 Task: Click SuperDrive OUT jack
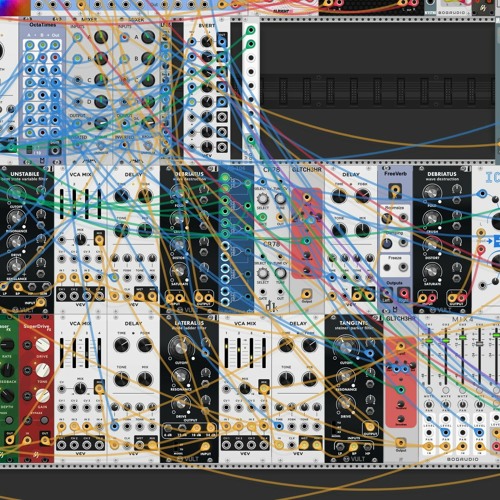point(45,441)
